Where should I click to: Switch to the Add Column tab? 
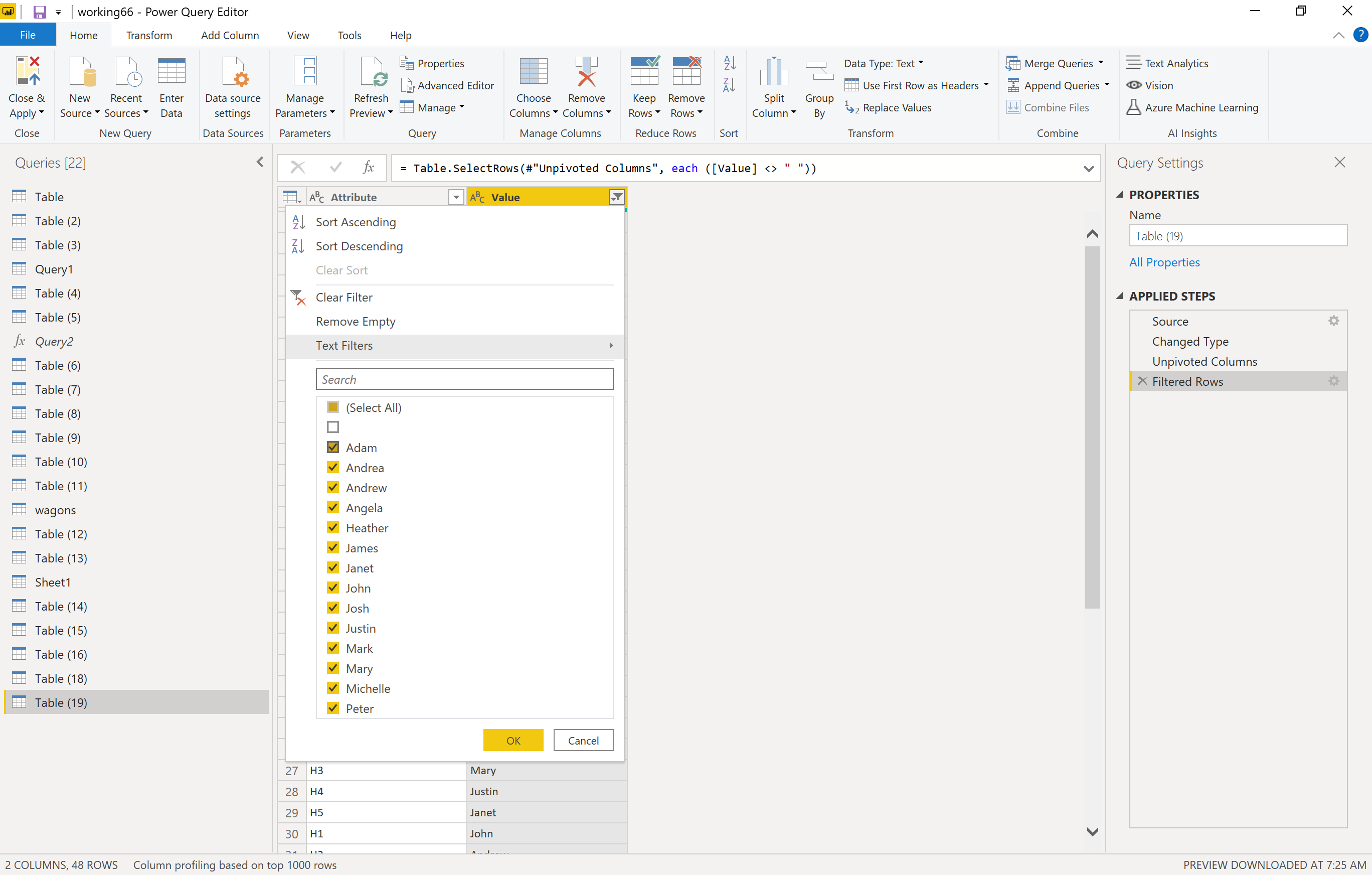[230, 35]
